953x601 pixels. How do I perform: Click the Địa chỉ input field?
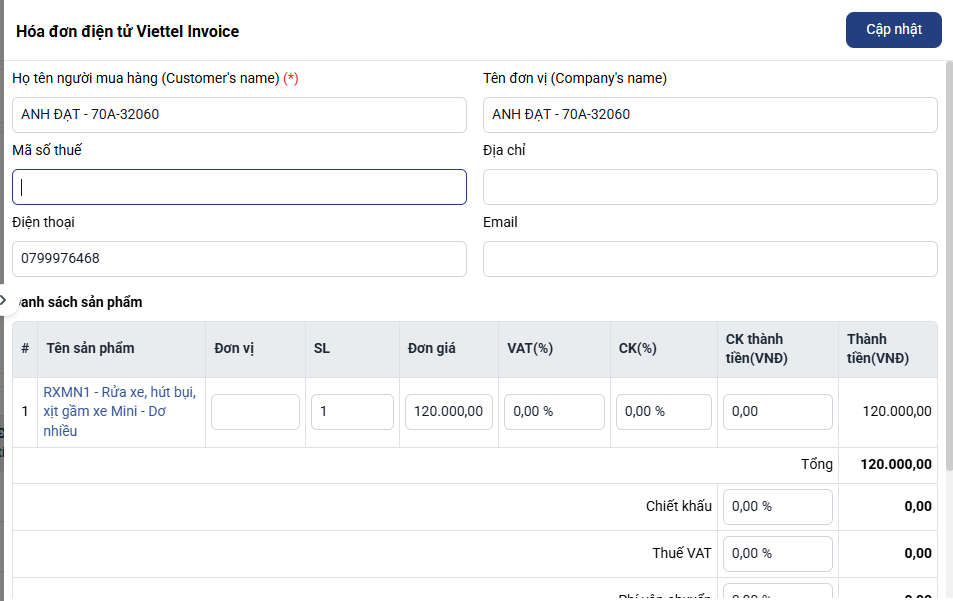click(x=710, y=187)
